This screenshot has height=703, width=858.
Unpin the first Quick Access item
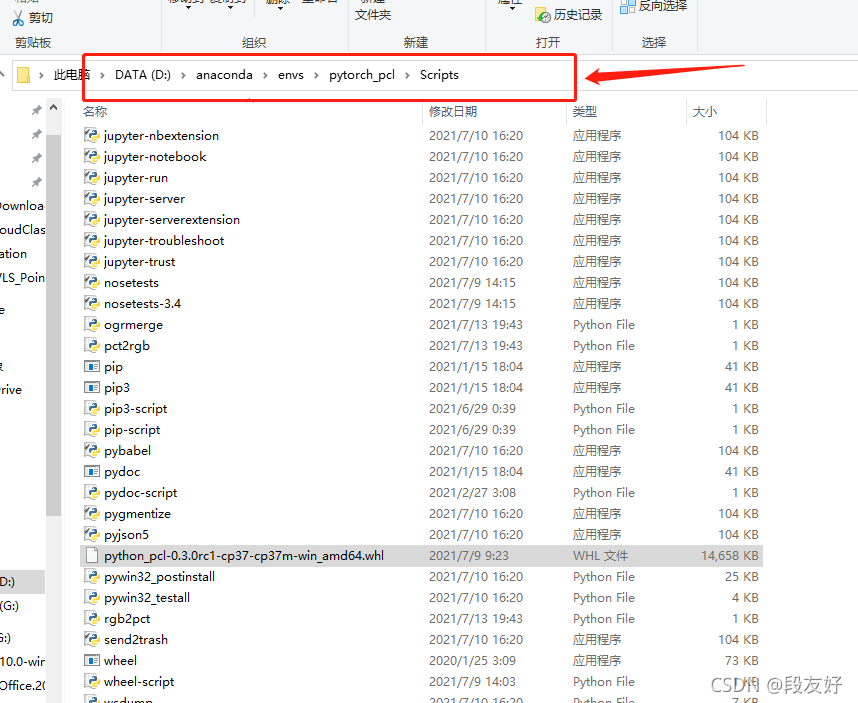pos(37,109)
